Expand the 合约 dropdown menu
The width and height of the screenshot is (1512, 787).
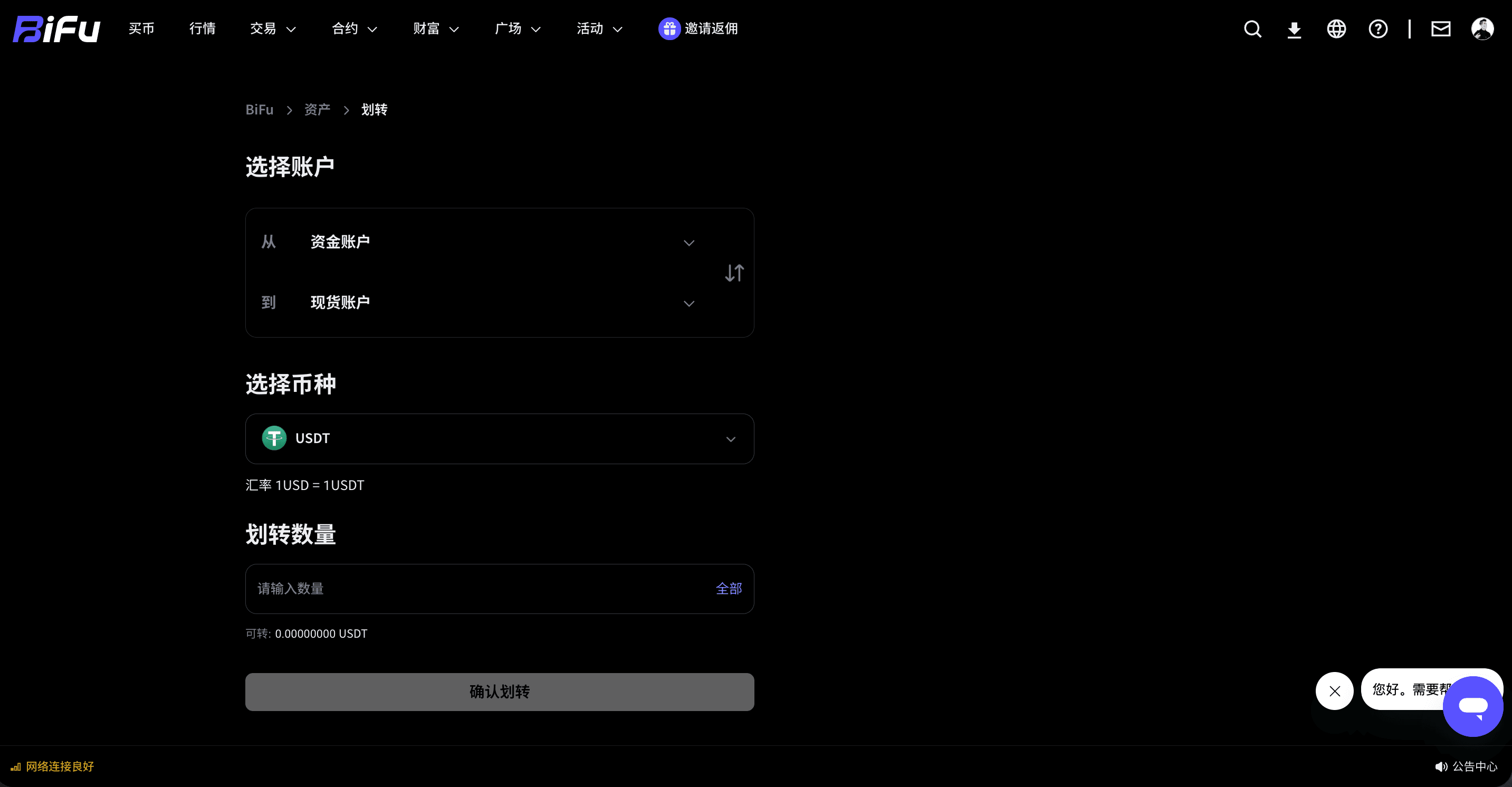tap(355, 29)
